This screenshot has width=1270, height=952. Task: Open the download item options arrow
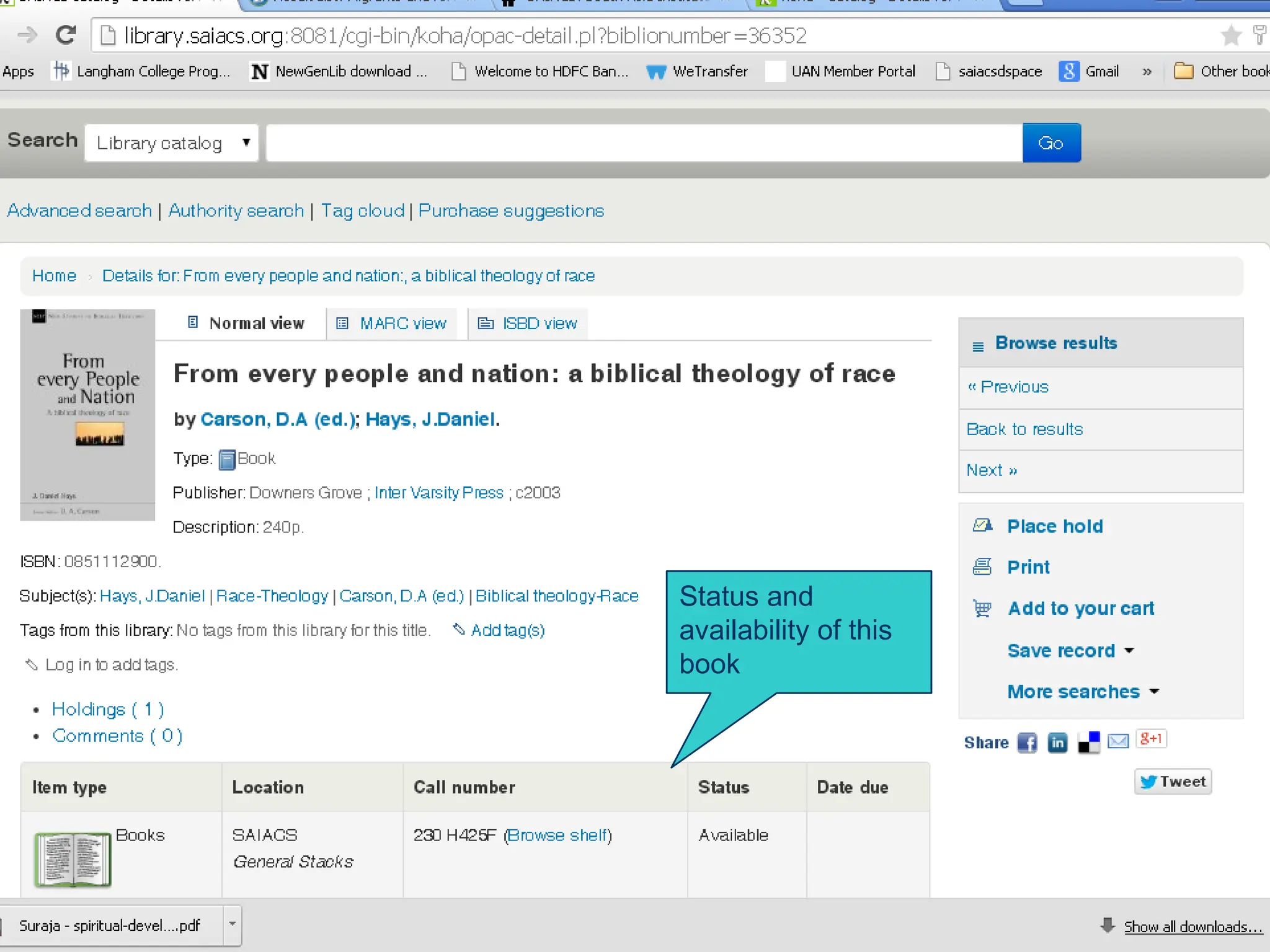[233, 924]
